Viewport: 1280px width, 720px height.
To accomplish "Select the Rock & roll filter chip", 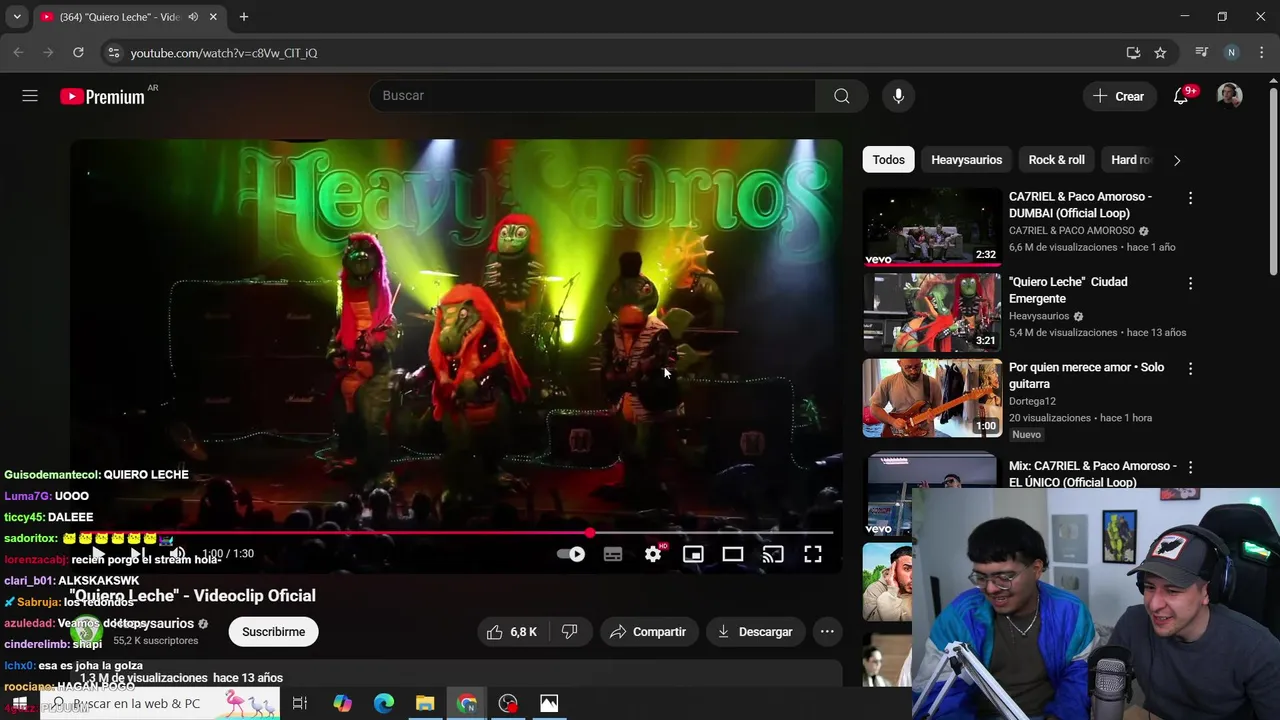I will [x=1056, y=160].
